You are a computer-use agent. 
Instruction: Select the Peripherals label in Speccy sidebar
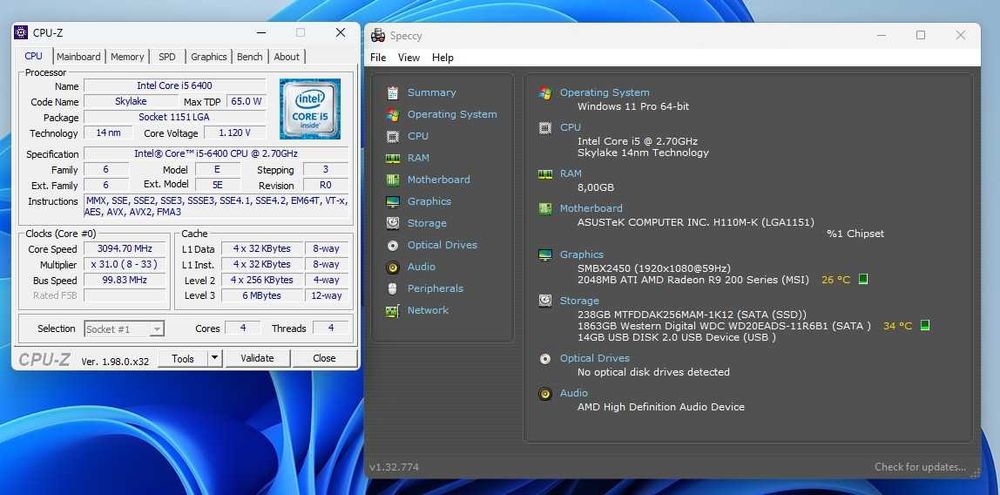436,288
